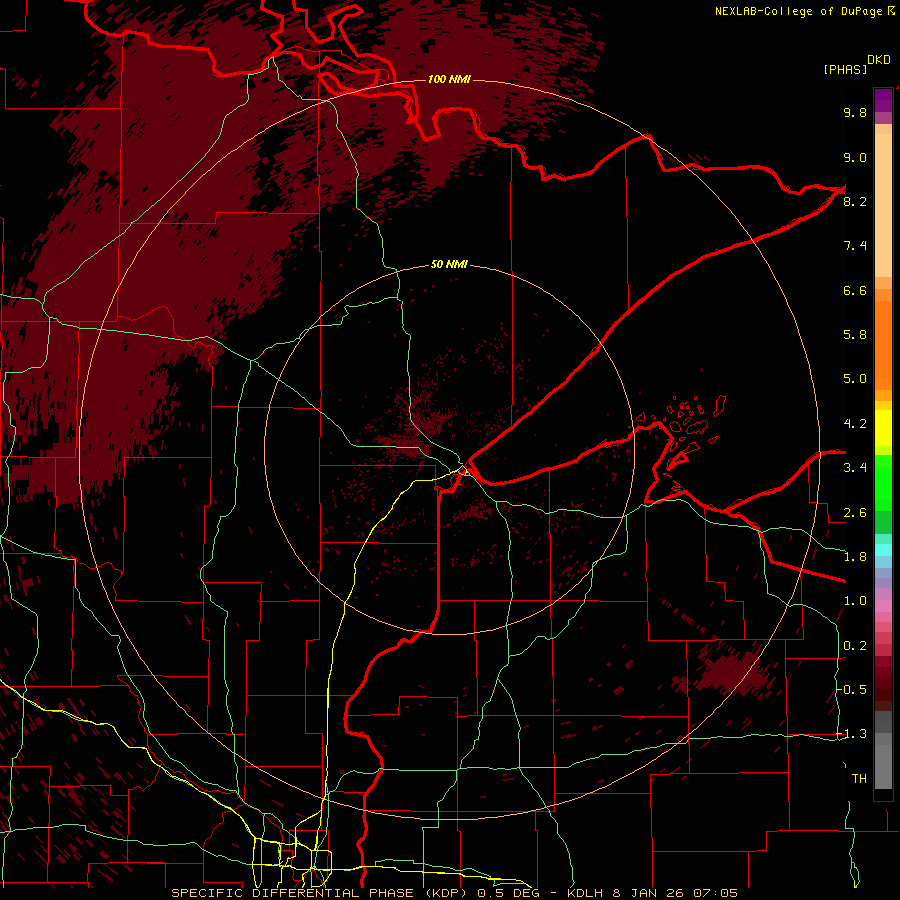Click the 1.8 scale value

[x=855, y=557]
